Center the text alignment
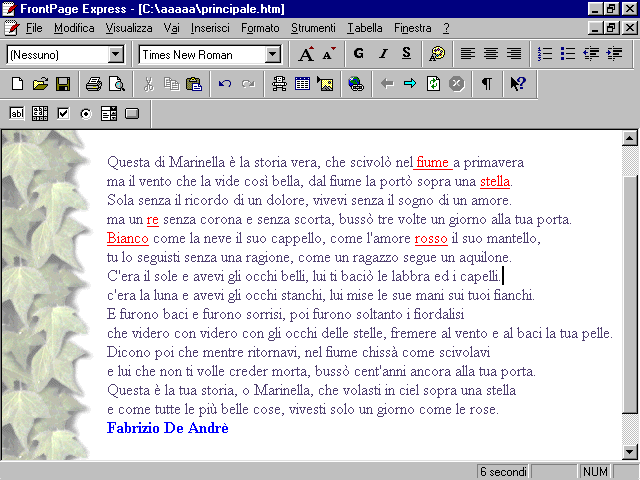Image resolution: width=640 pixels, height=480 pixels. 491,54
